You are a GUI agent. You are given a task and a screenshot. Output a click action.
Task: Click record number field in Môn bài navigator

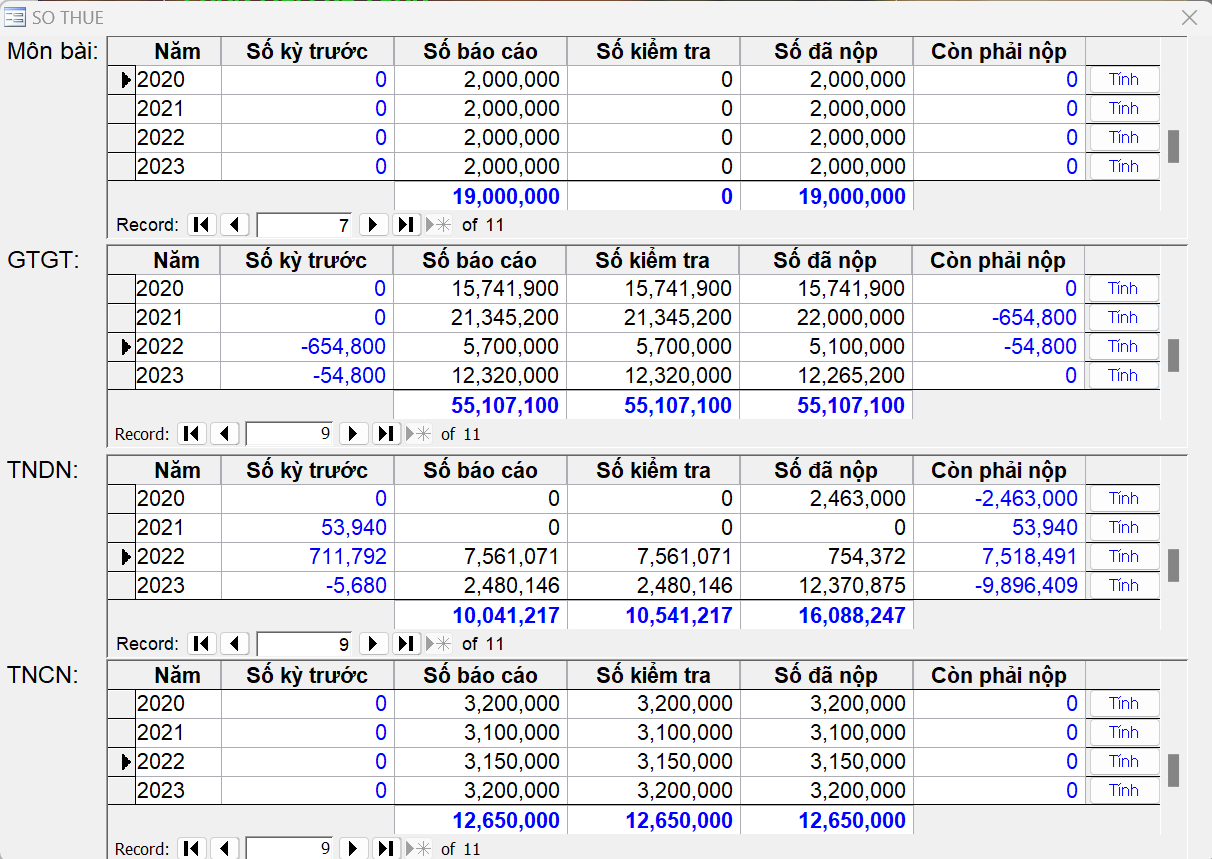[305, 225]
